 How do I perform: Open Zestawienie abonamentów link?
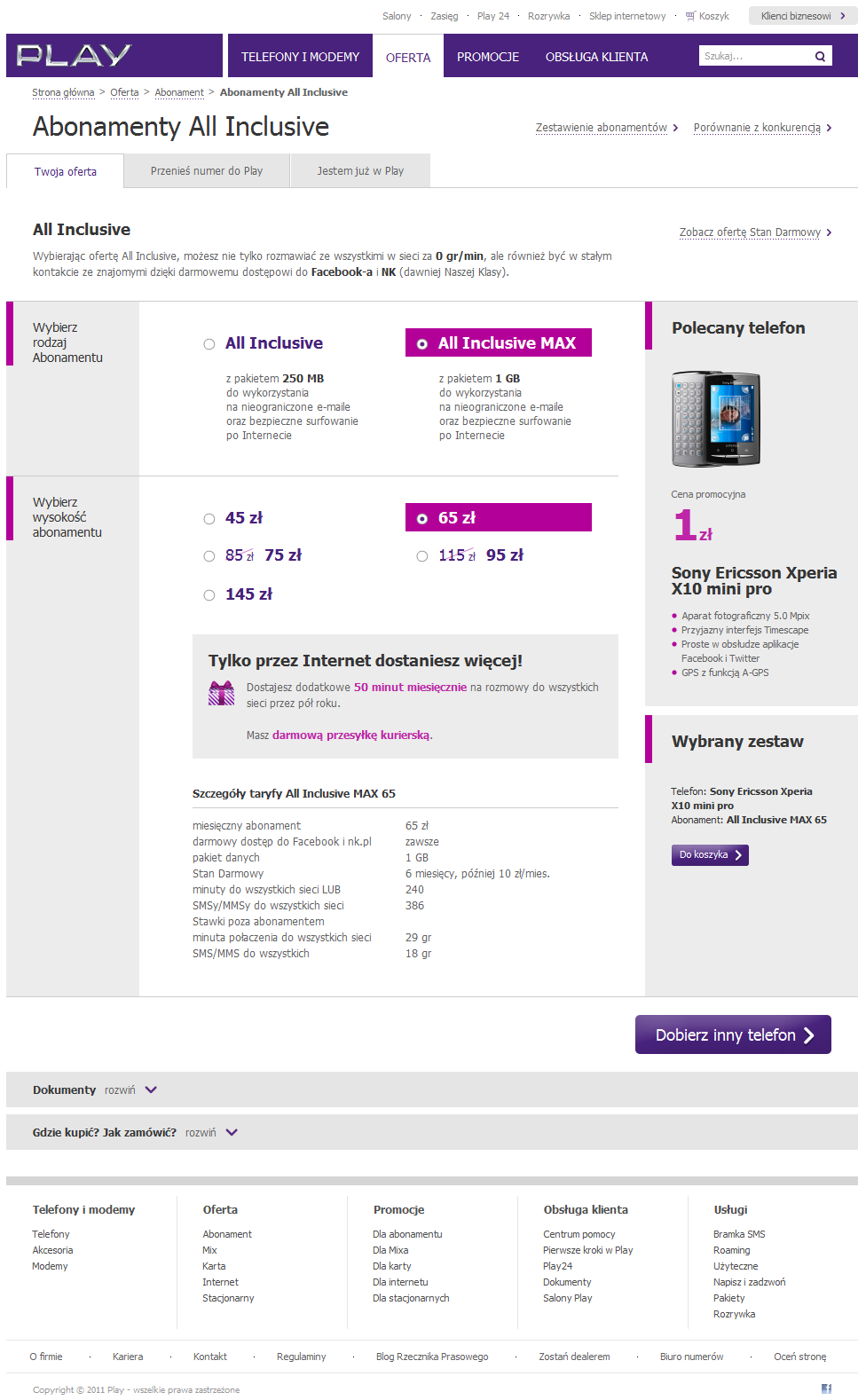coord(602,128)
